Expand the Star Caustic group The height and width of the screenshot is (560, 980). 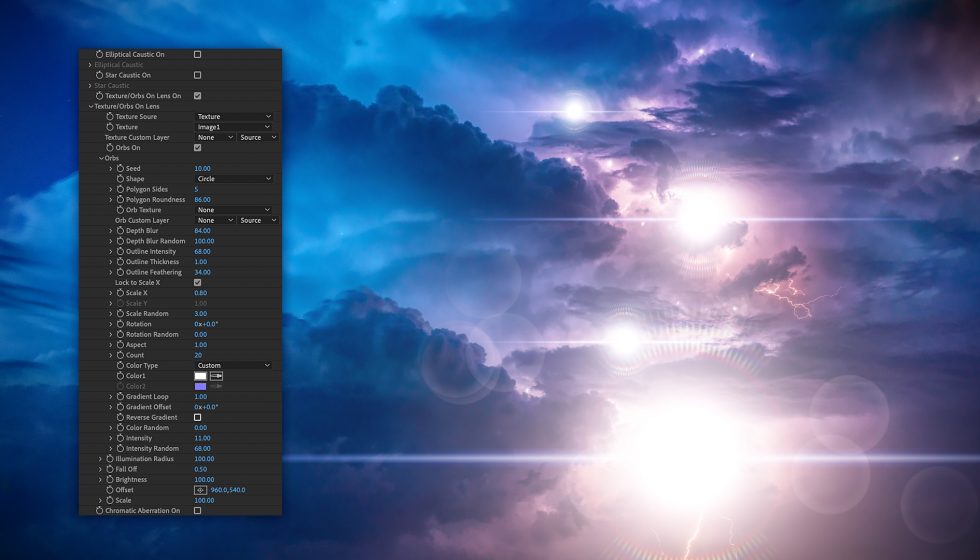(89, 86)
